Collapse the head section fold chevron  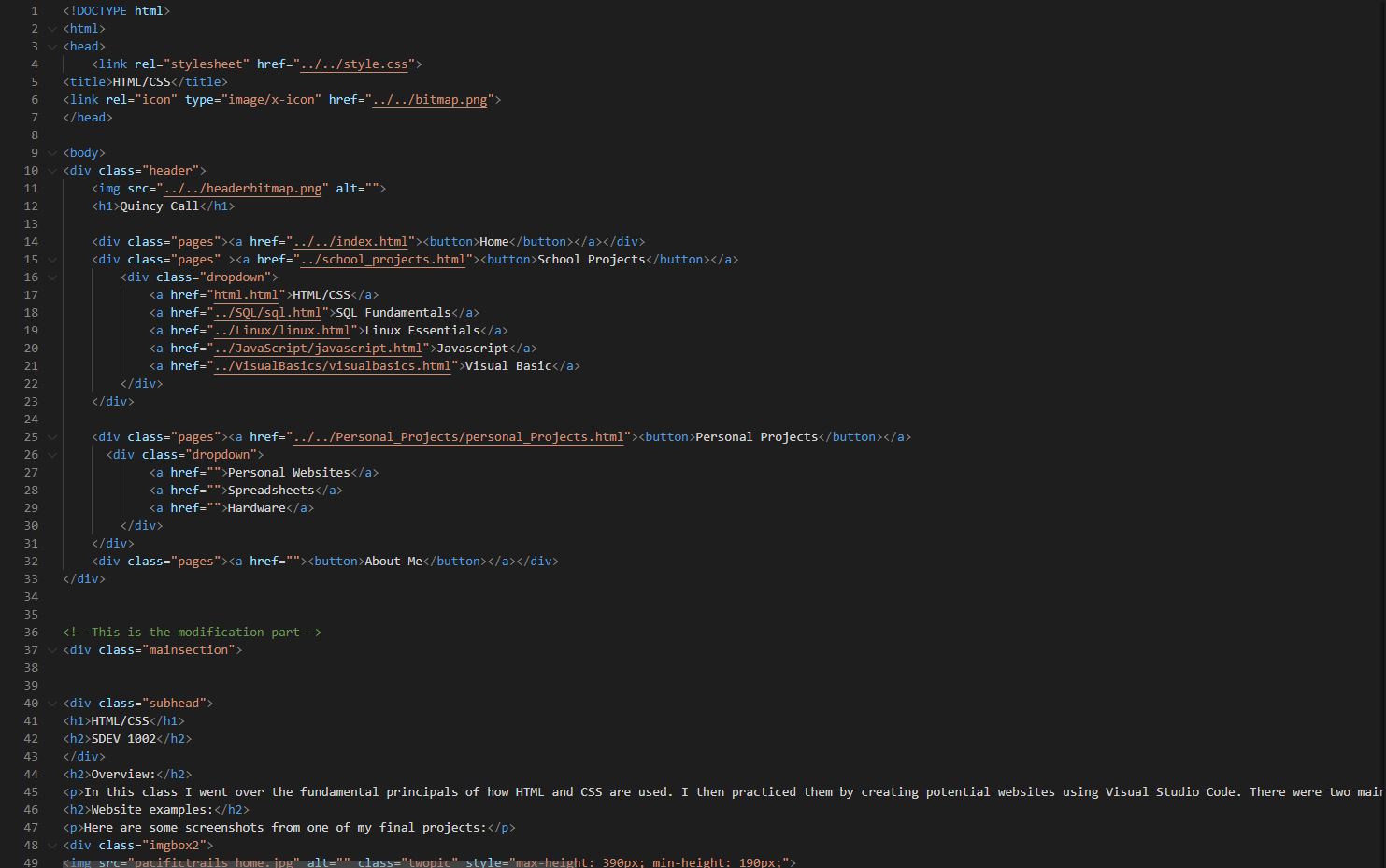[52, 47]
